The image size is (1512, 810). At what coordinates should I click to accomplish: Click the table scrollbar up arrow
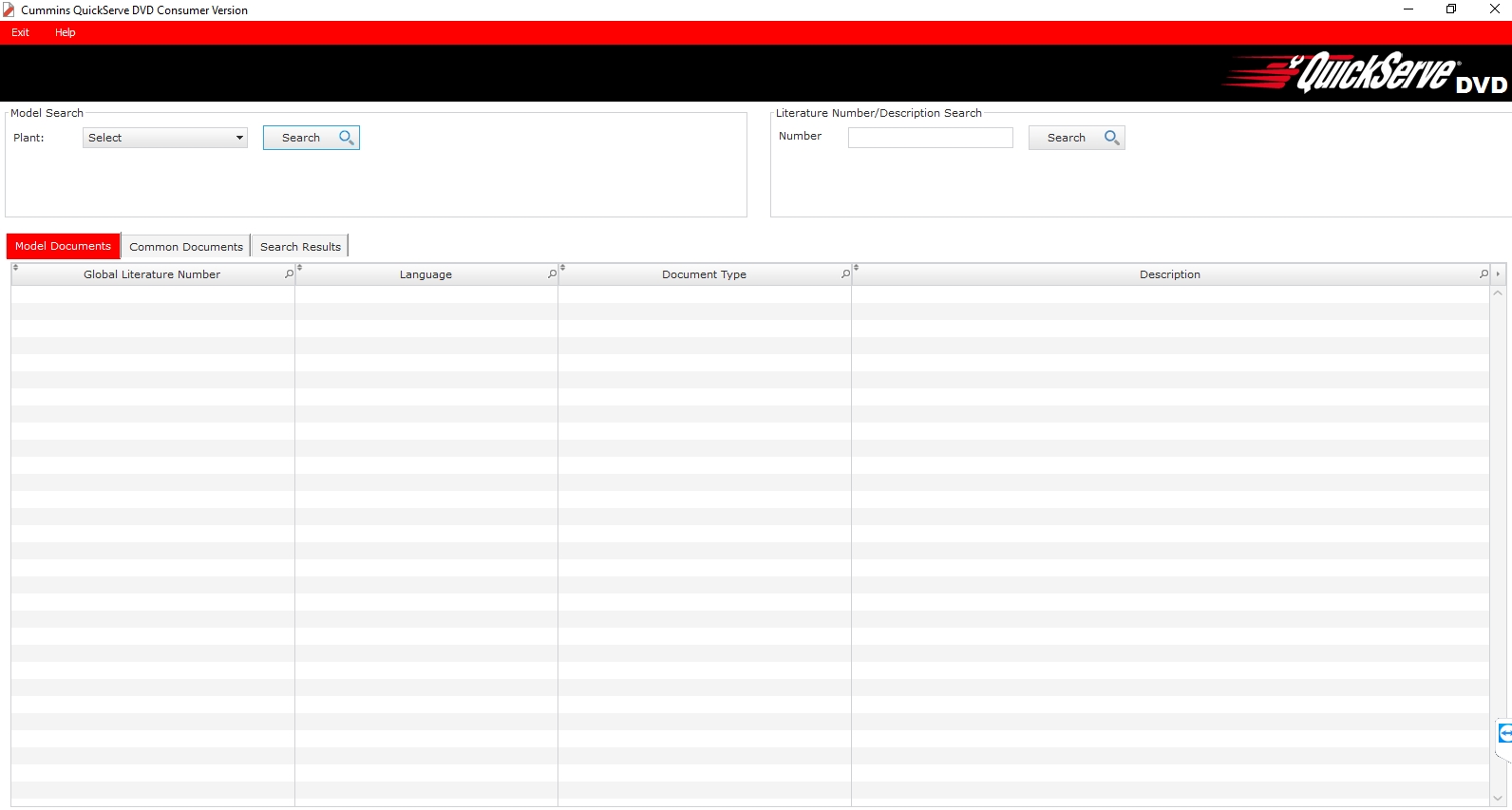[x=1498, y=293]
